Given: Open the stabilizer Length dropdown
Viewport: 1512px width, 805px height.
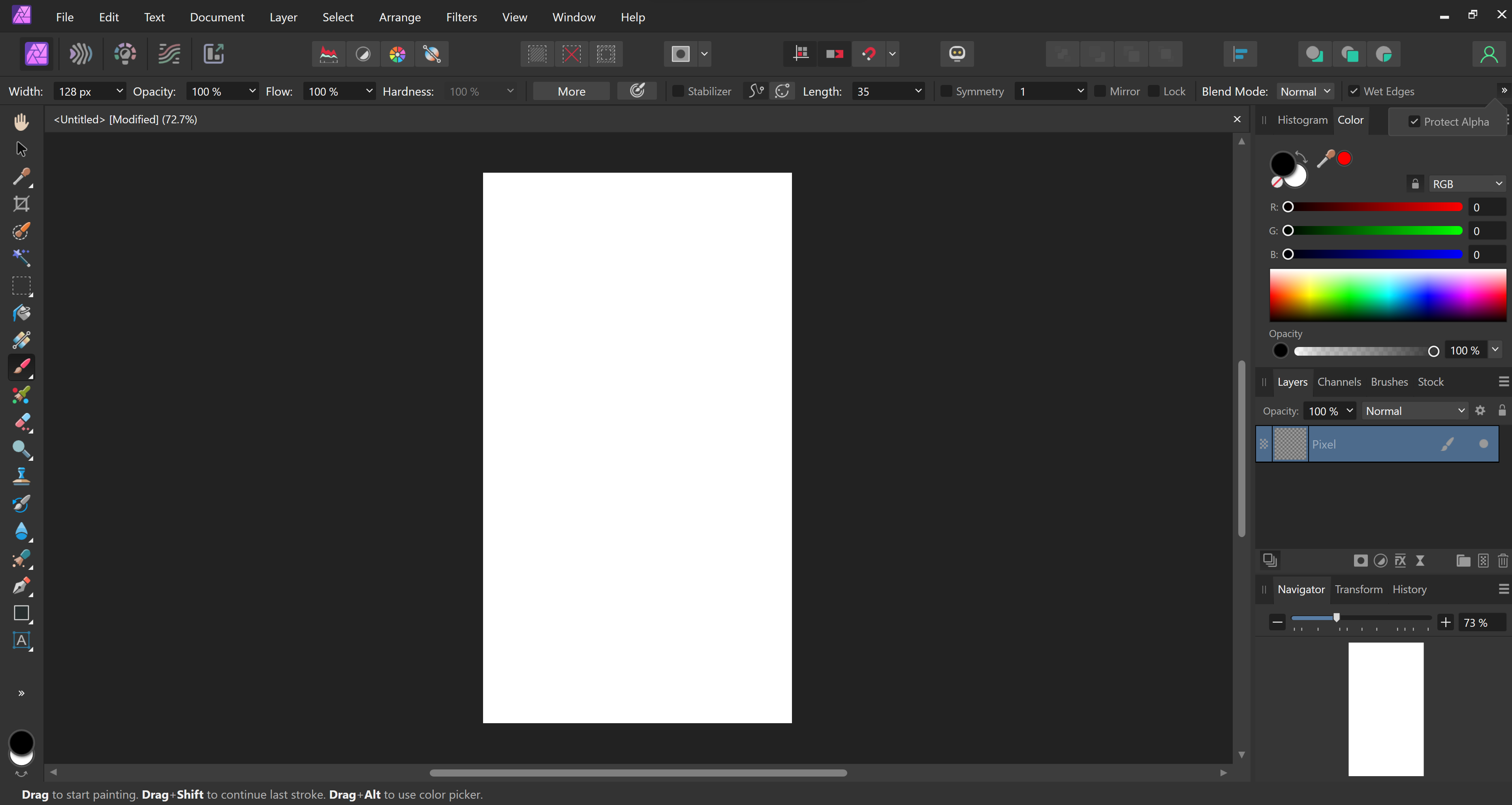Looking at the screenshot, I should click(x=918, y=91).
